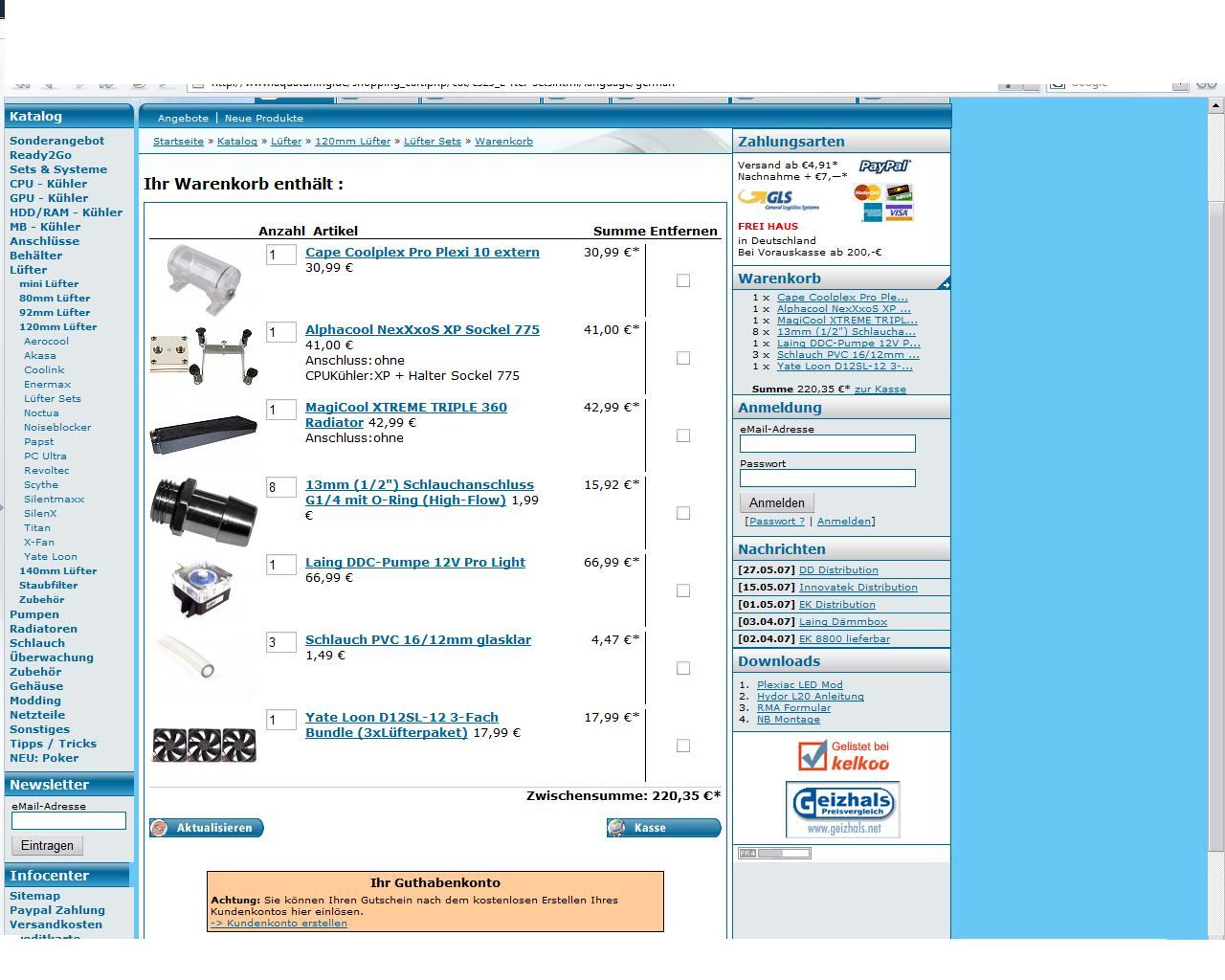Download RMA Formular
1225x980 pixels.
coord(793,708)
